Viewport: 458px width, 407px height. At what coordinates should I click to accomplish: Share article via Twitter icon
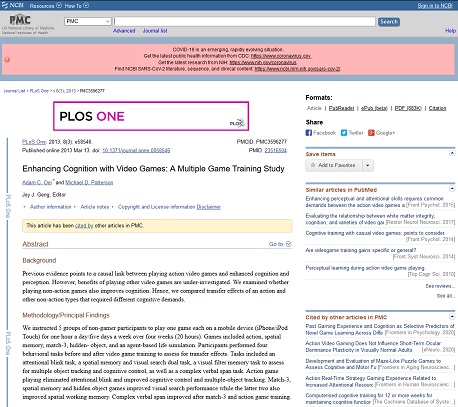(x=344, y=133)
